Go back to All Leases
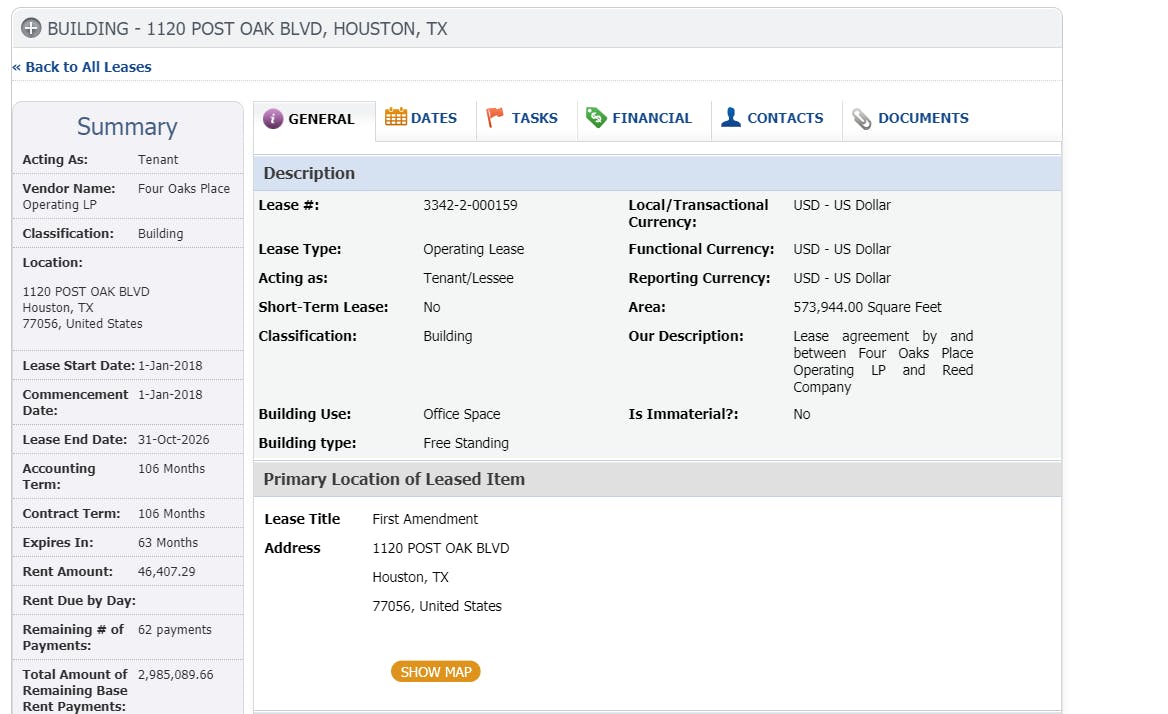1168x714 pixels. click(x=82, y=67)
